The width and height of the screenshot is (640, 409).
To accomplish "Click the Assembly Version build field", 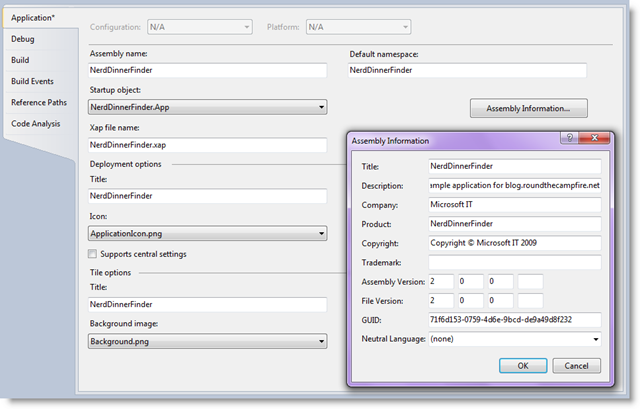I will click(x=500, y=281).
